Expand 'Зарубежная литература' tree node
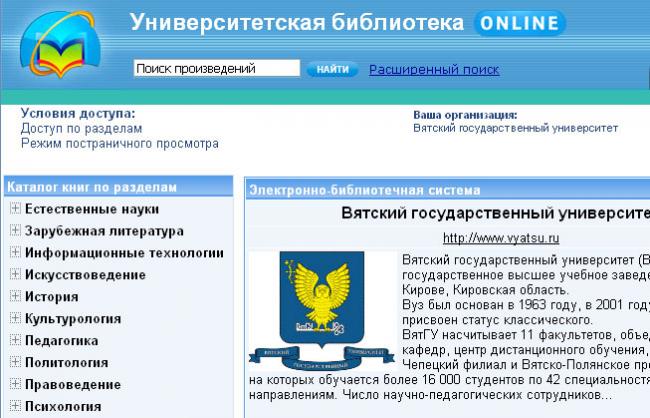The height and width of the screenshot is (418, 650). click(15, 231)
